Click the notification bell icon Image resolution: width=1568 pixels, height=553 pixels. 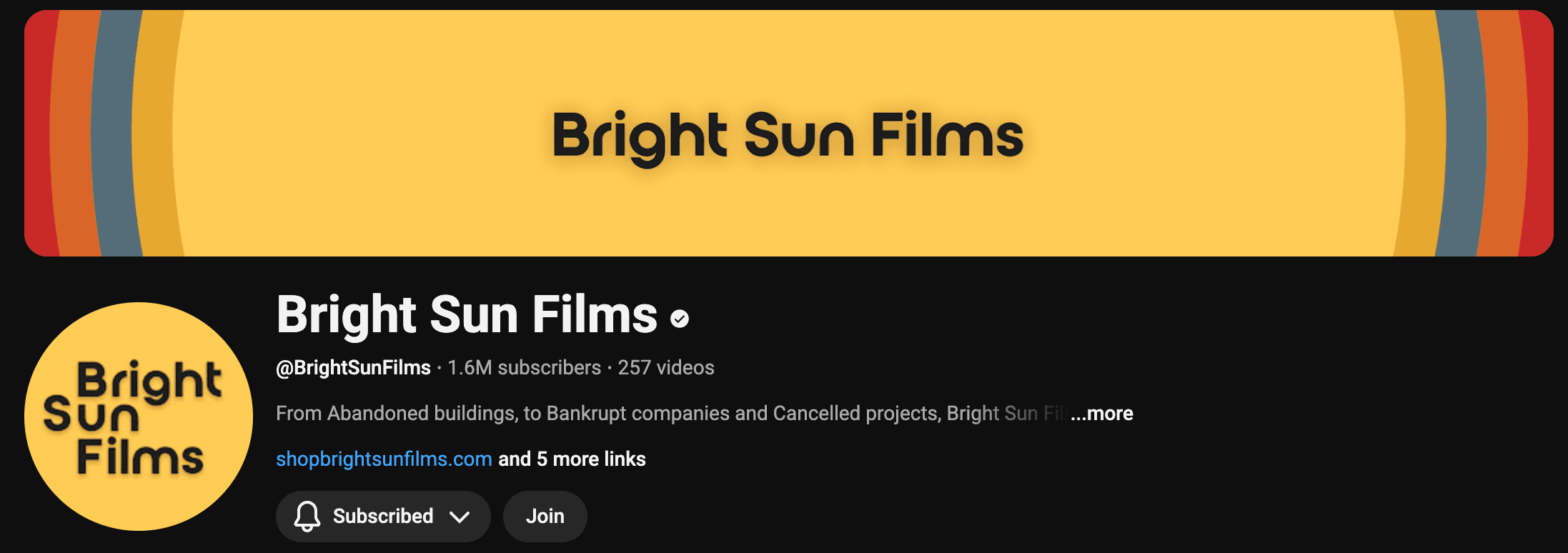tap(307, 516)
